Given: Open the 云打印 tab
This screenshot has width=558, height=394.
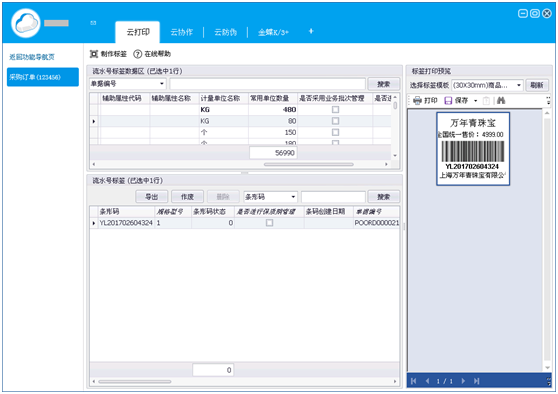Looking at the screenshot, I should tap(138, 32).
